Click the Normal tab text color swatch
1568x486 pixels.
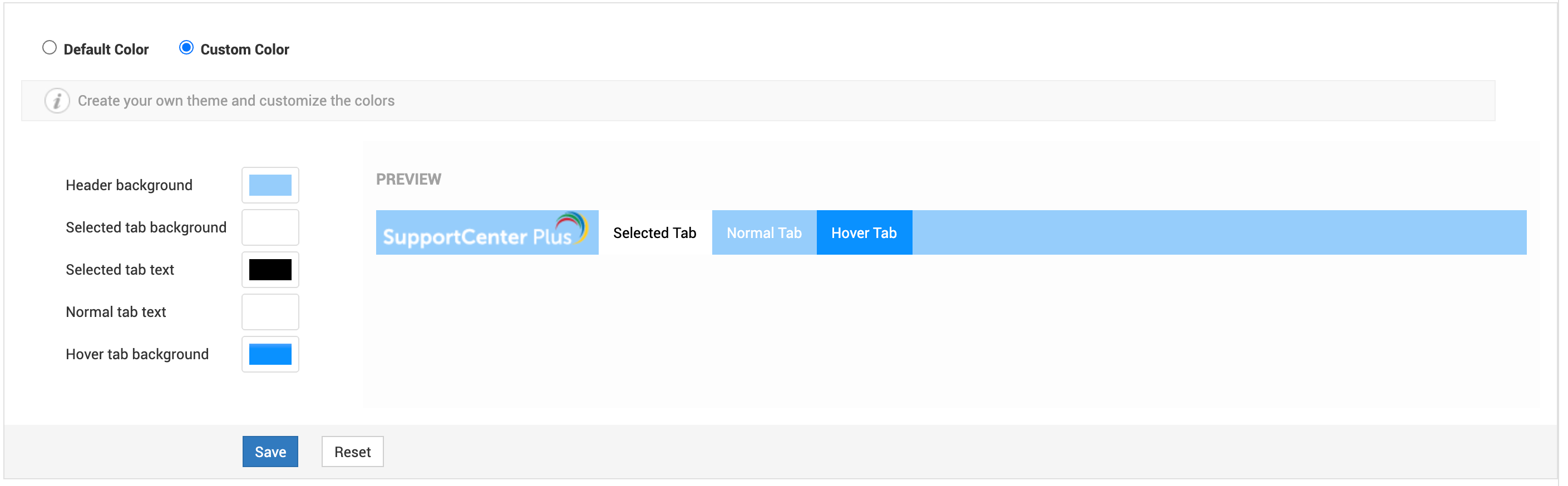click(270, 312)
